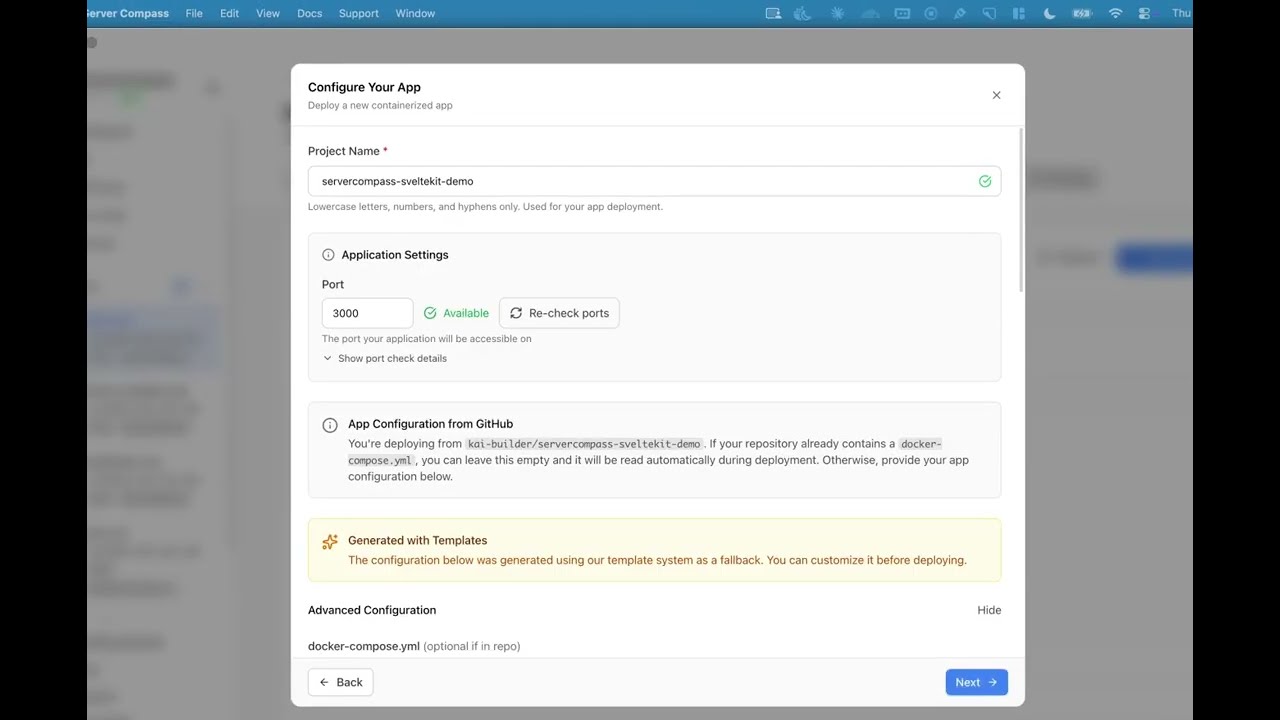Open Control Center from the menu bar
The height and width of the screenshot is (720, 1280).
point(1144,13)
